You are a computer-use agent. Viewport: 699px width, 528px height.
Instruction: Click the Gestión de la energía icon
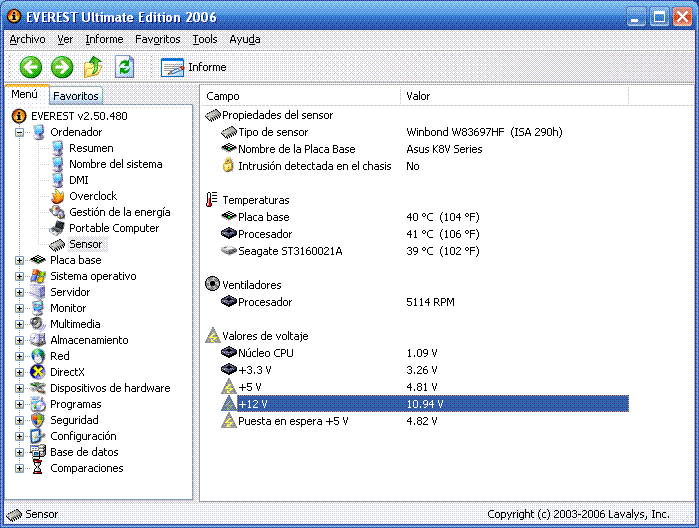pyautogui.click(x=57, y=212)
